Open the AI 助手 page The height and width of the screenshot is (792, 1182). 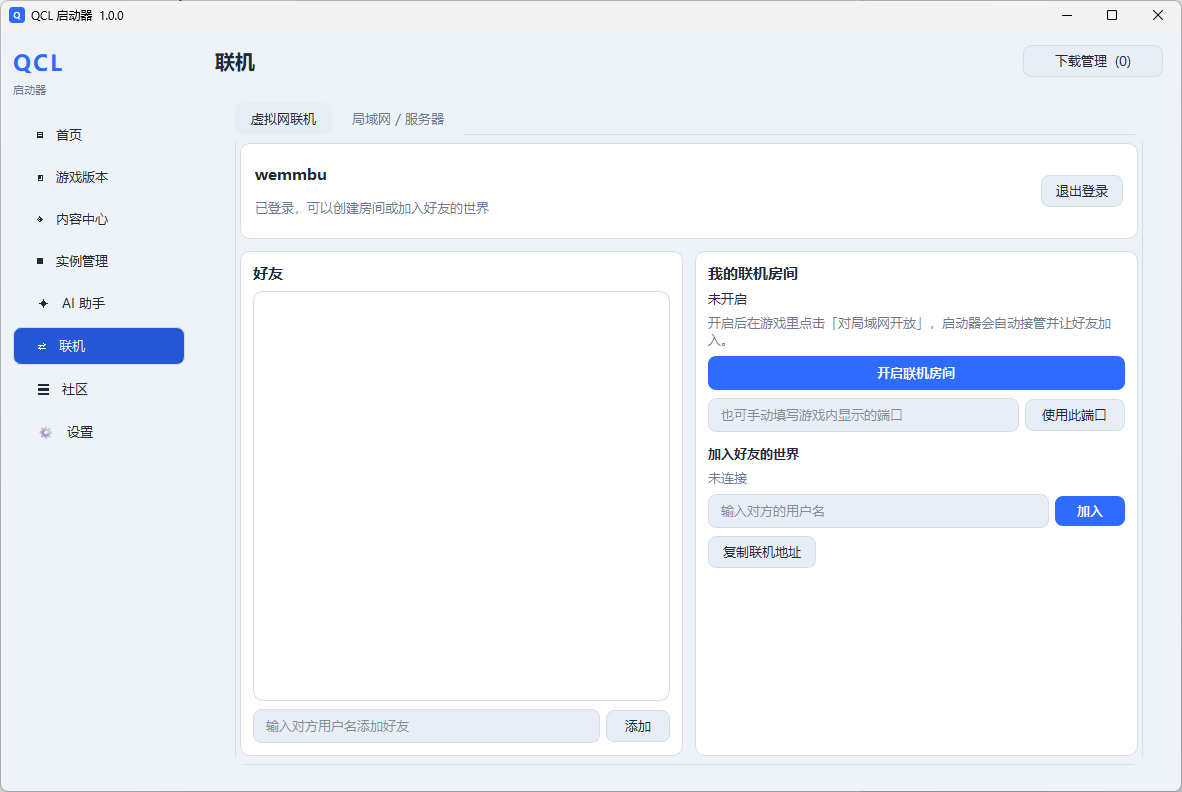99,303
